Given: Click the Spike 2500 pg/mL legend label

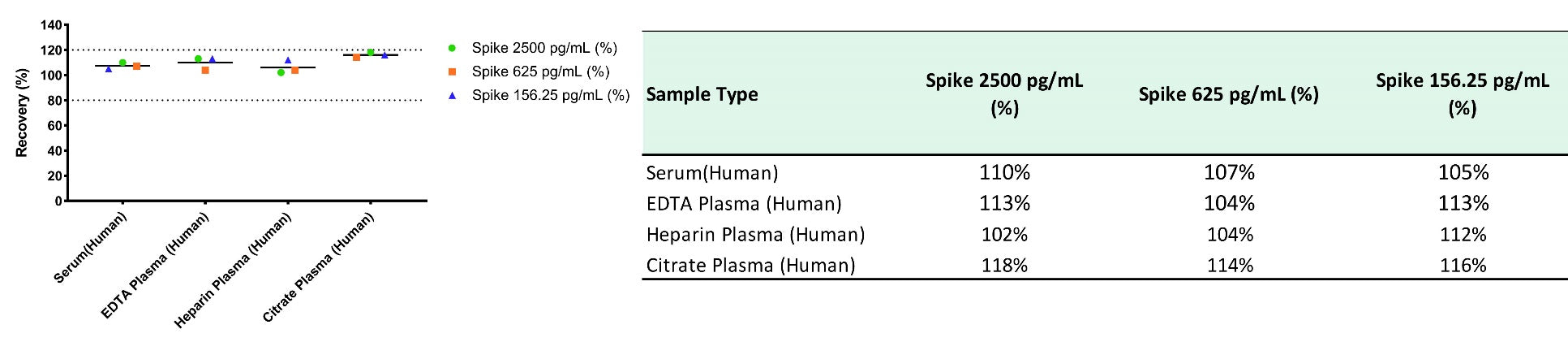Looking at the screenshot, I should click(544, 48).
